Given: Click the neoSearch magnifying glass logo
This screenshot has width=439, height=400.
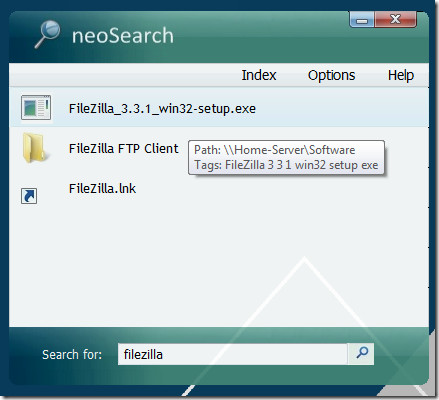Looking at the screenshot, I should pos(48,34).
